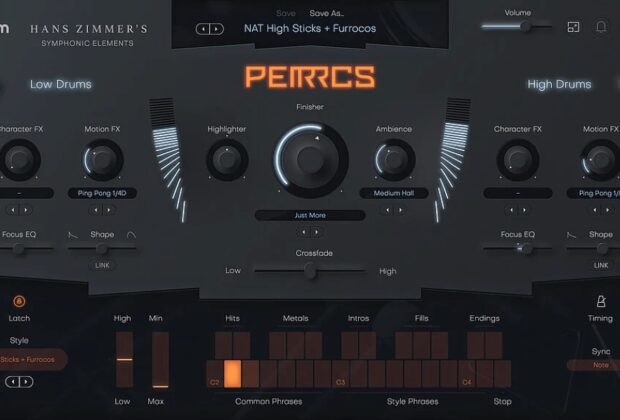Screen dimensions: 620x420
Task: Click the Style Phrases label
Action: [412, 401]
